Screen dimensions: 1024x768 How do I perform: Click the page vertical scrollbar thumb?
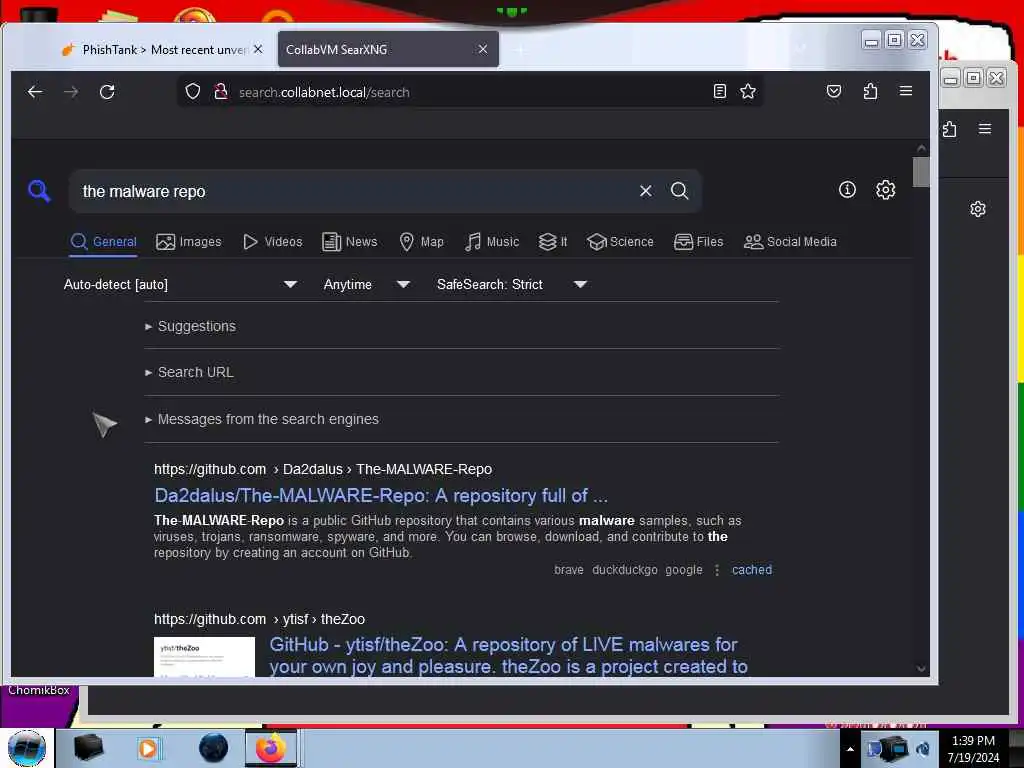tap(921, 172)
